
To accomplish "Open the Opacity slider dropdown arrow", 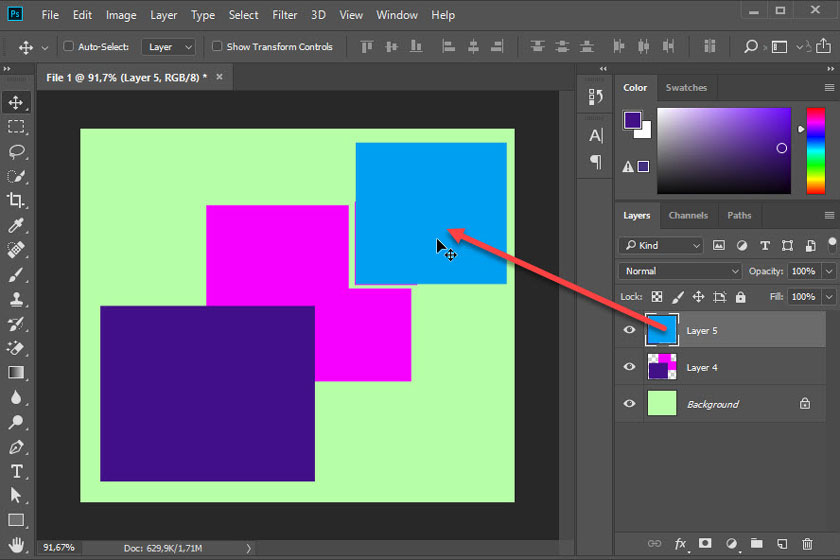I will tap(829, 271).
